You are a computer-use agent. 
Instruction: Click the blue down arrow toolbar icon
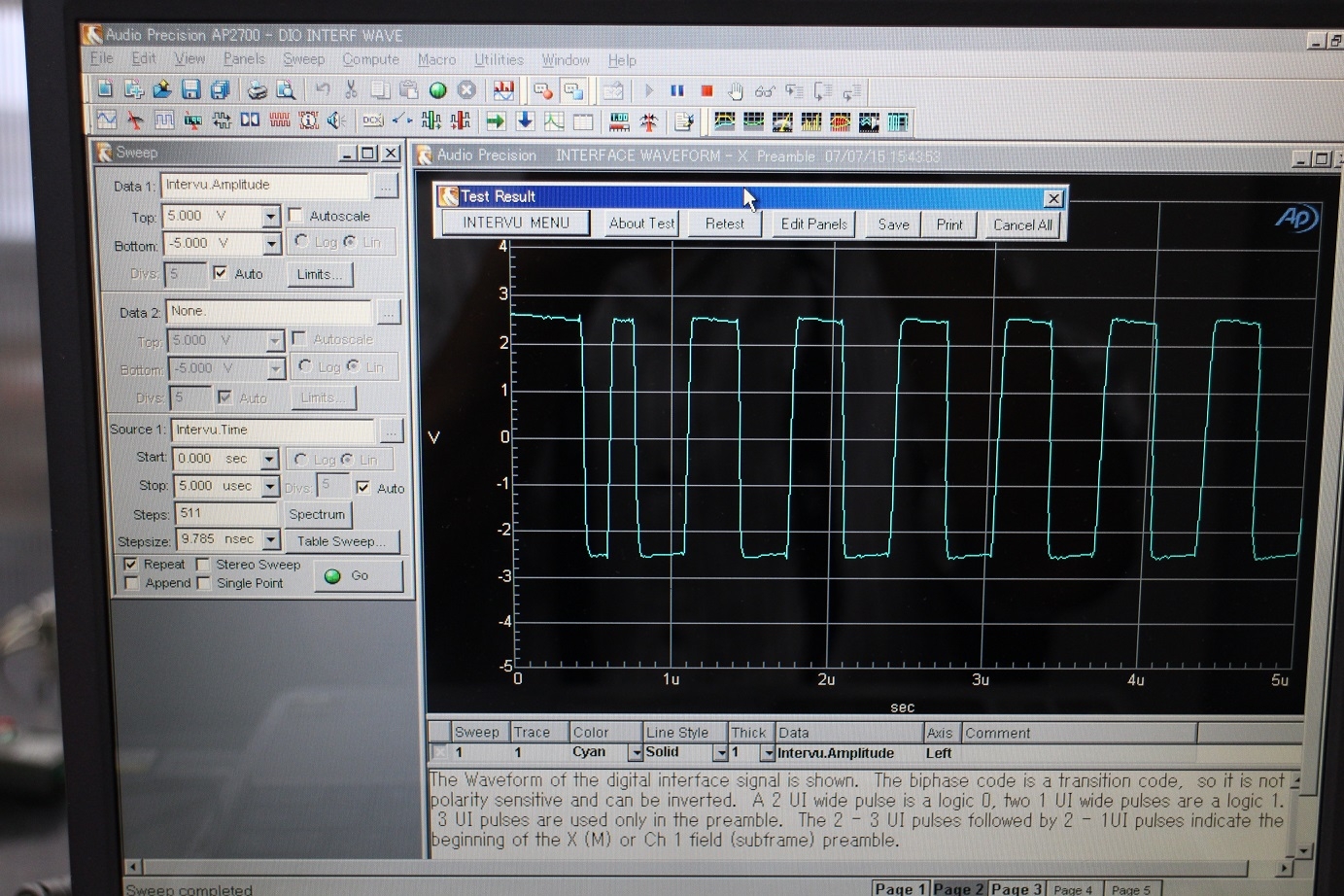click(525, 121)
